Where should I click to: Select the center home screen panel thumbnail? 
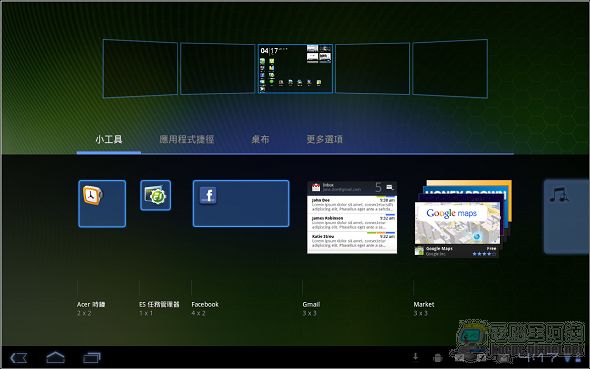click(x=295, y=69)
